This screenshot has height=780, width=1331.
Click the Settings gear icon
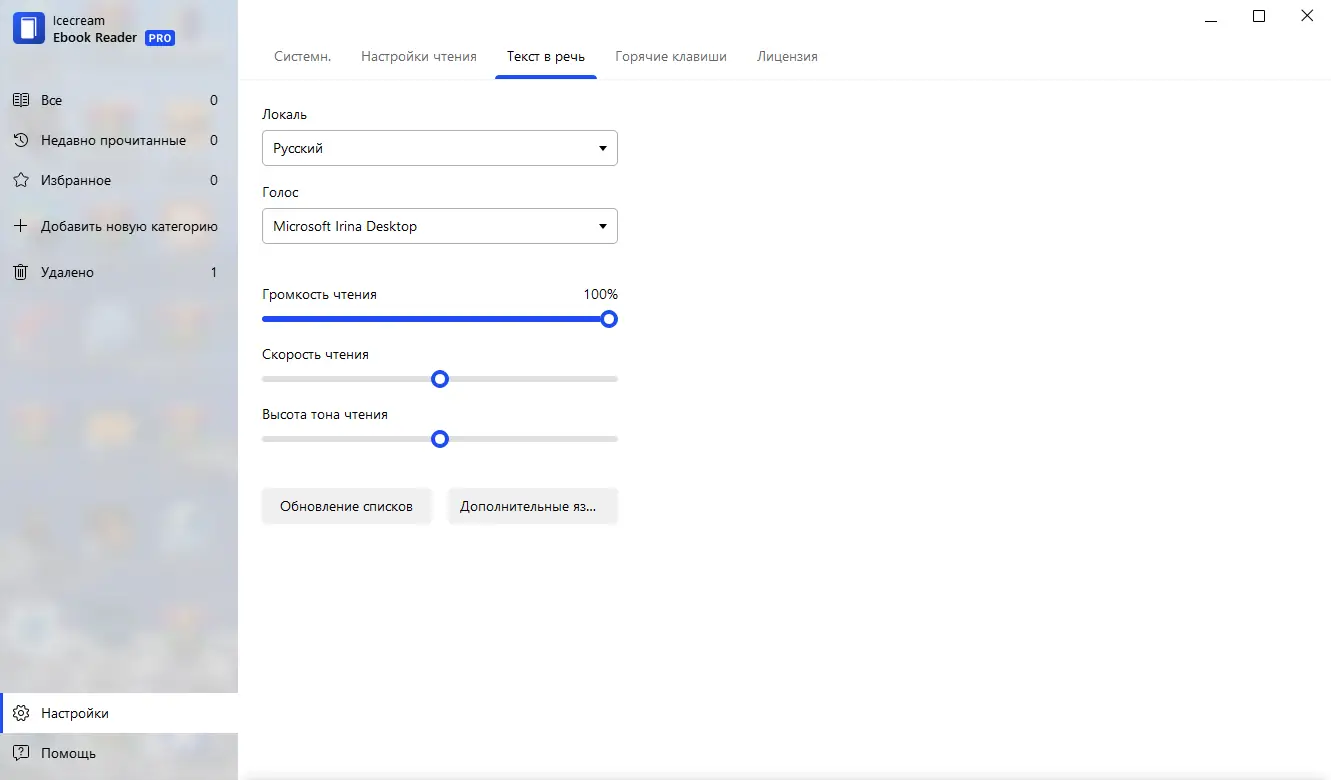pos(20,713)
